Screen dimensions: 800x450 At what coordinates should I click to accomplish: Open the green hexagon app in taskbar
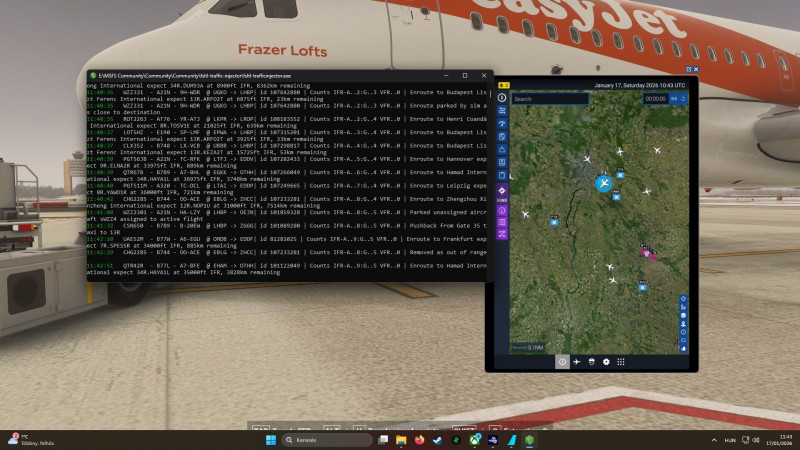point(530,440)
